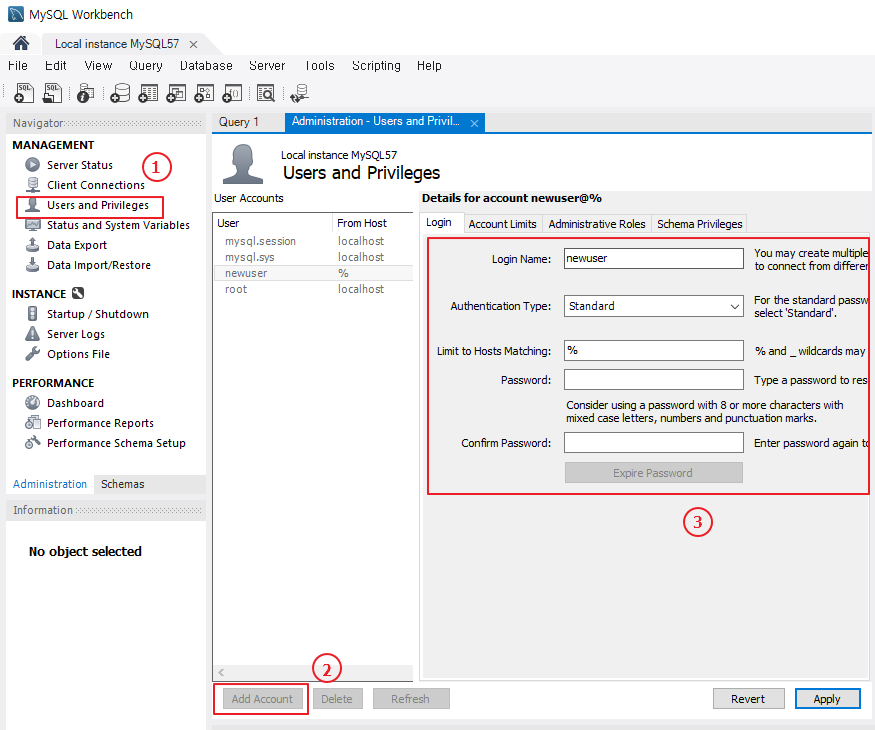
Task: Create a new schema icon
Action: pyautogui.click(x=120, y=93)
